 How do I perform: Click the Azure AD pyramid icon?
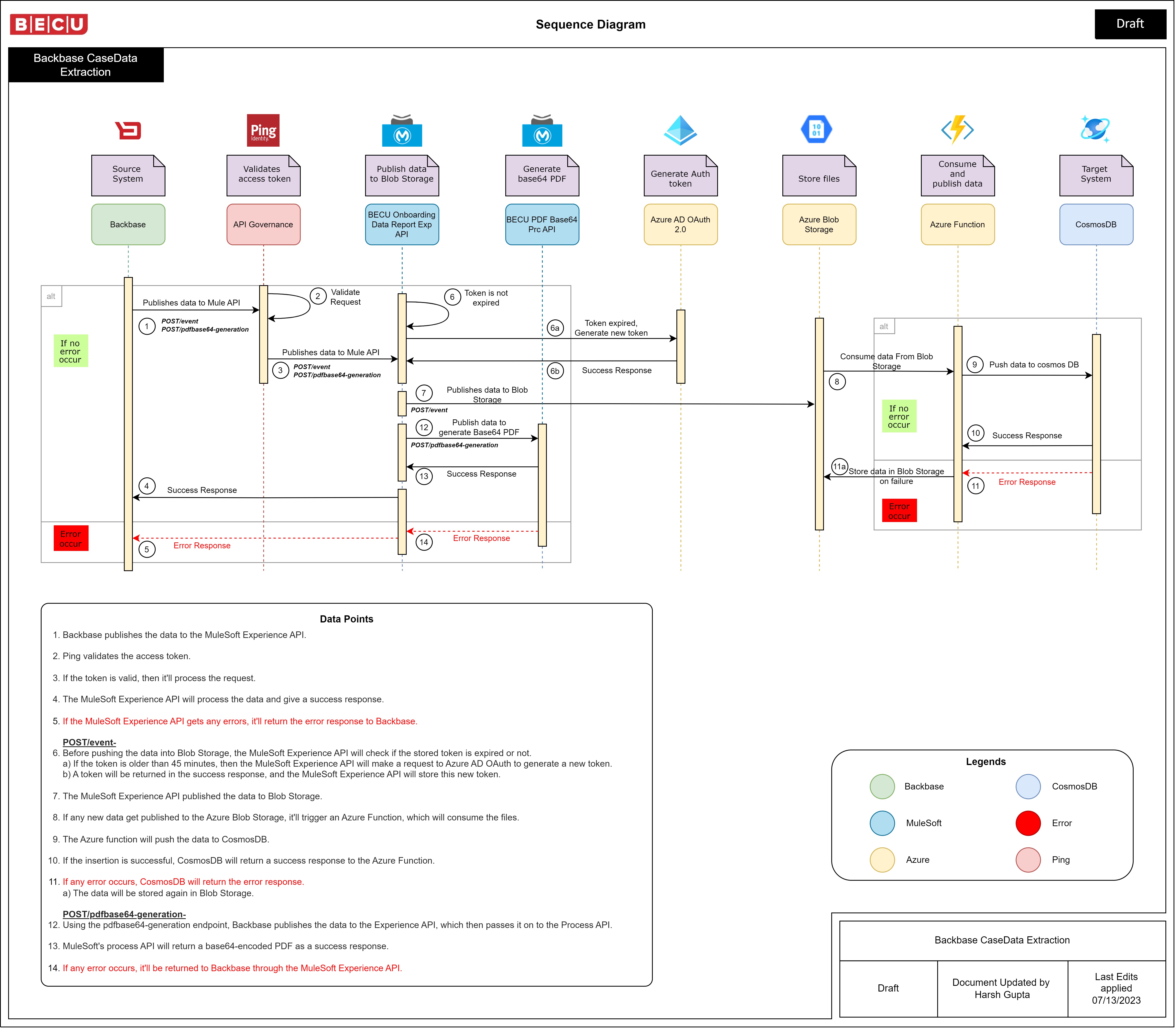pyautogui.click(x=680, y=130)
